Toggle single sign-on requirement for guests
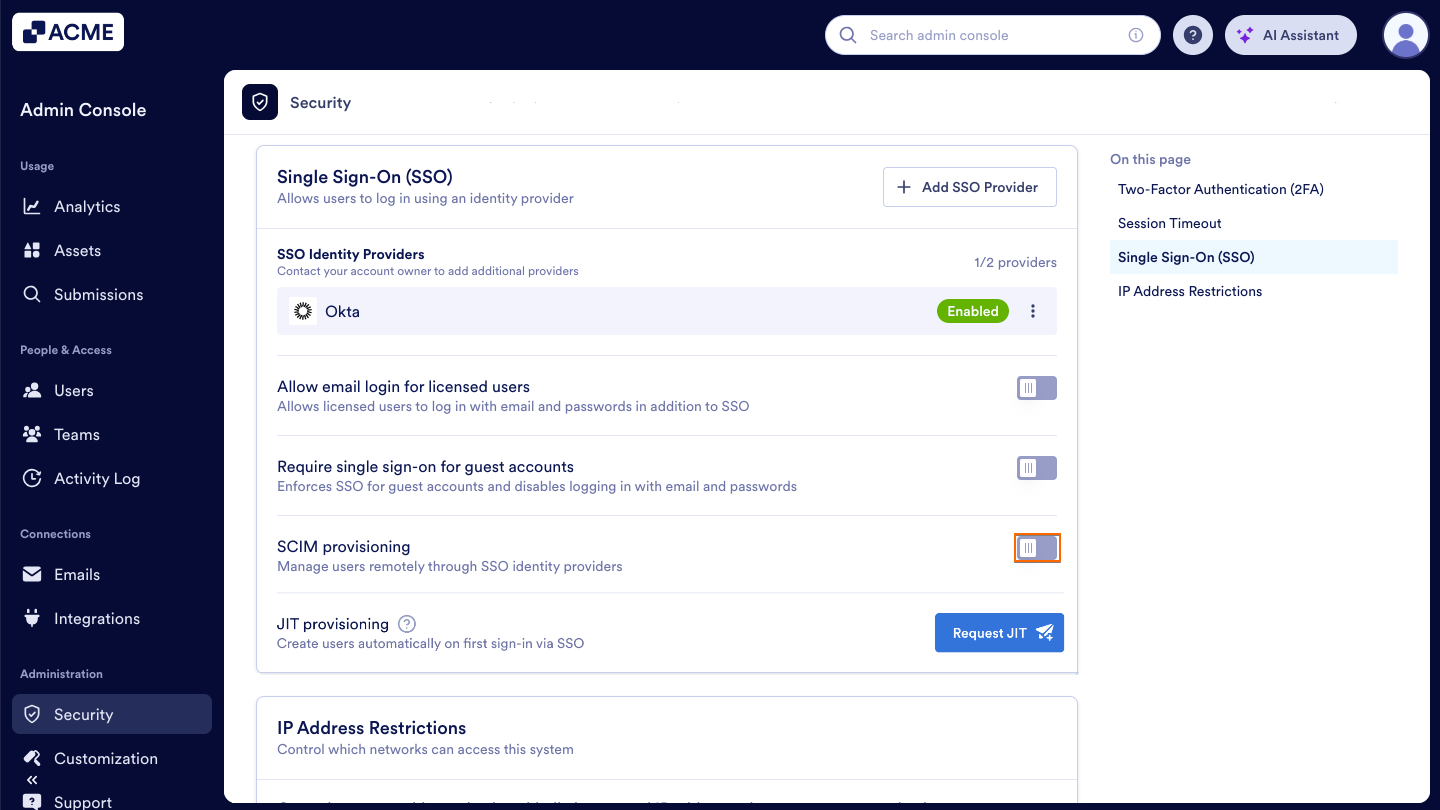1440x810 pixels. click(x=1036, y=467)
